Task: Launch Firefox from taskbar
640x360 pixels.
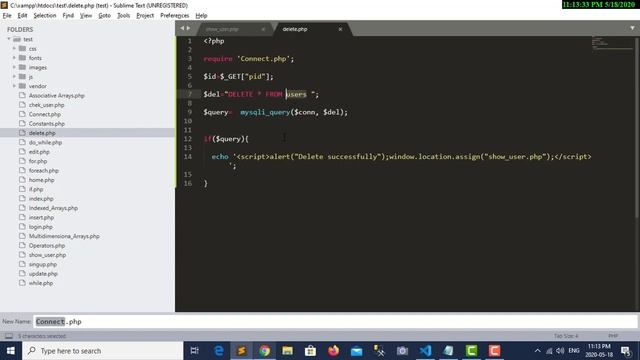Action: coord(333,351)
